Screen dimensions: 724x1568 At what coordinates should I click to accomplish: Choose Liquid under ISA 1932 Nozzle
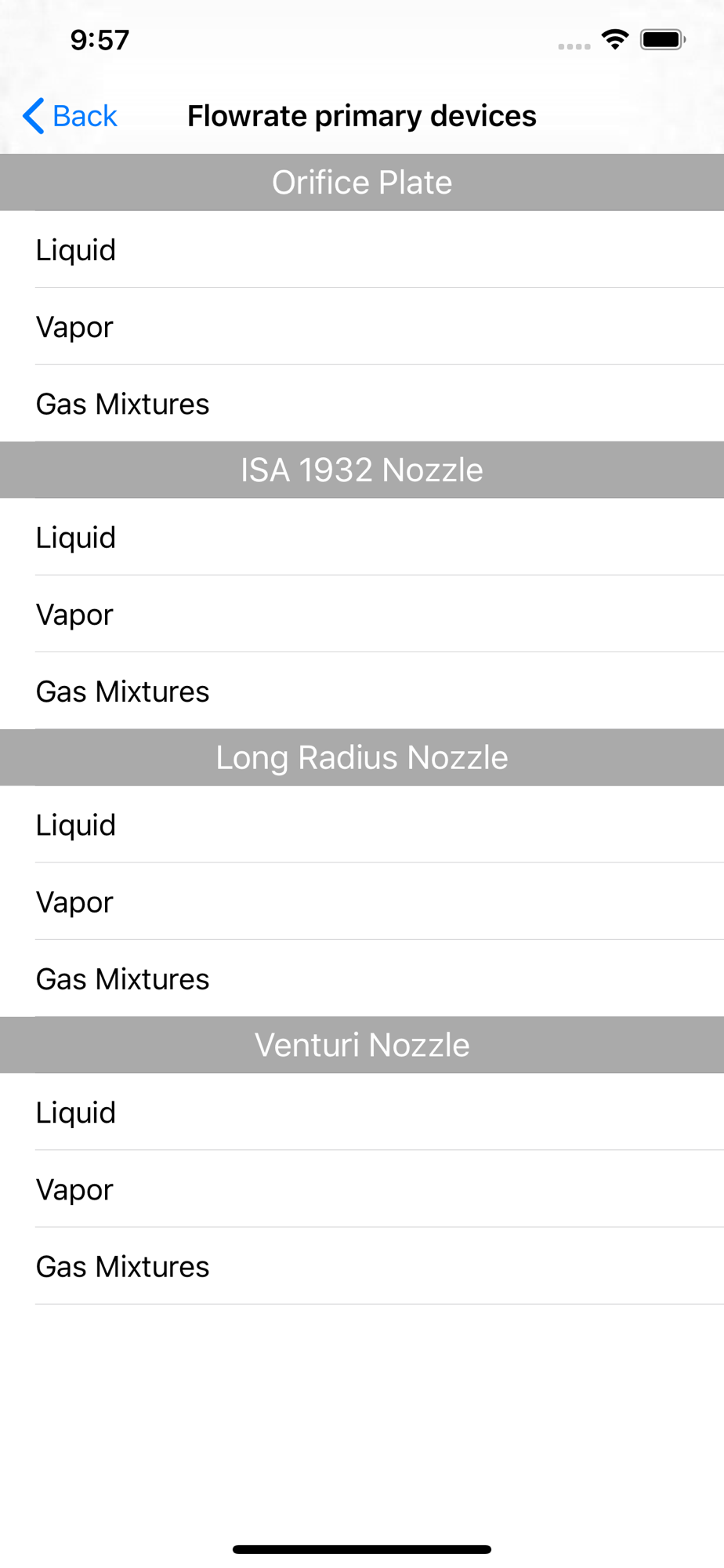(362, 537)
